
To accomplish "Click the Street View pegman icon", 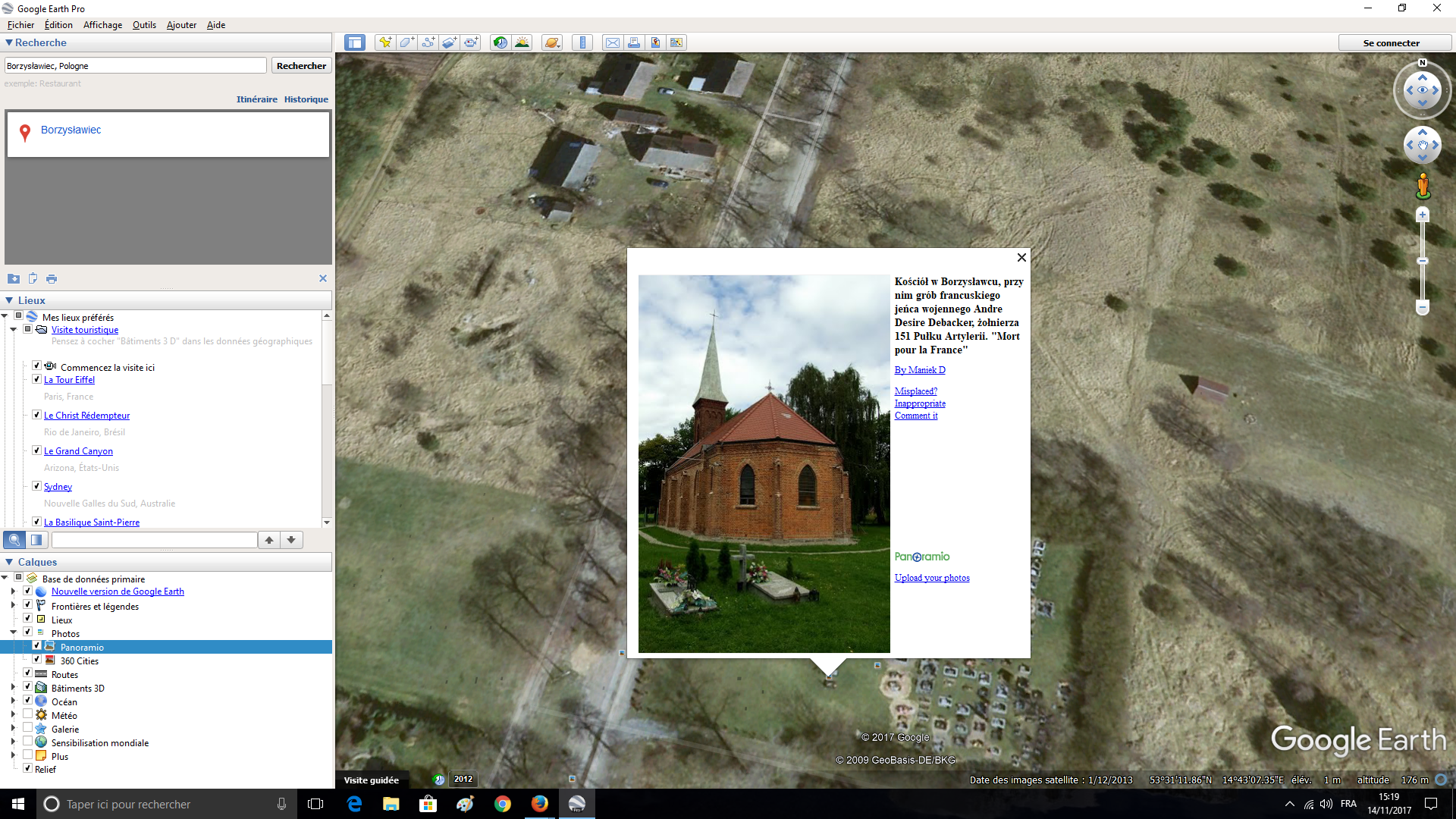I will pyautogui.click(x=1423, y=187).
